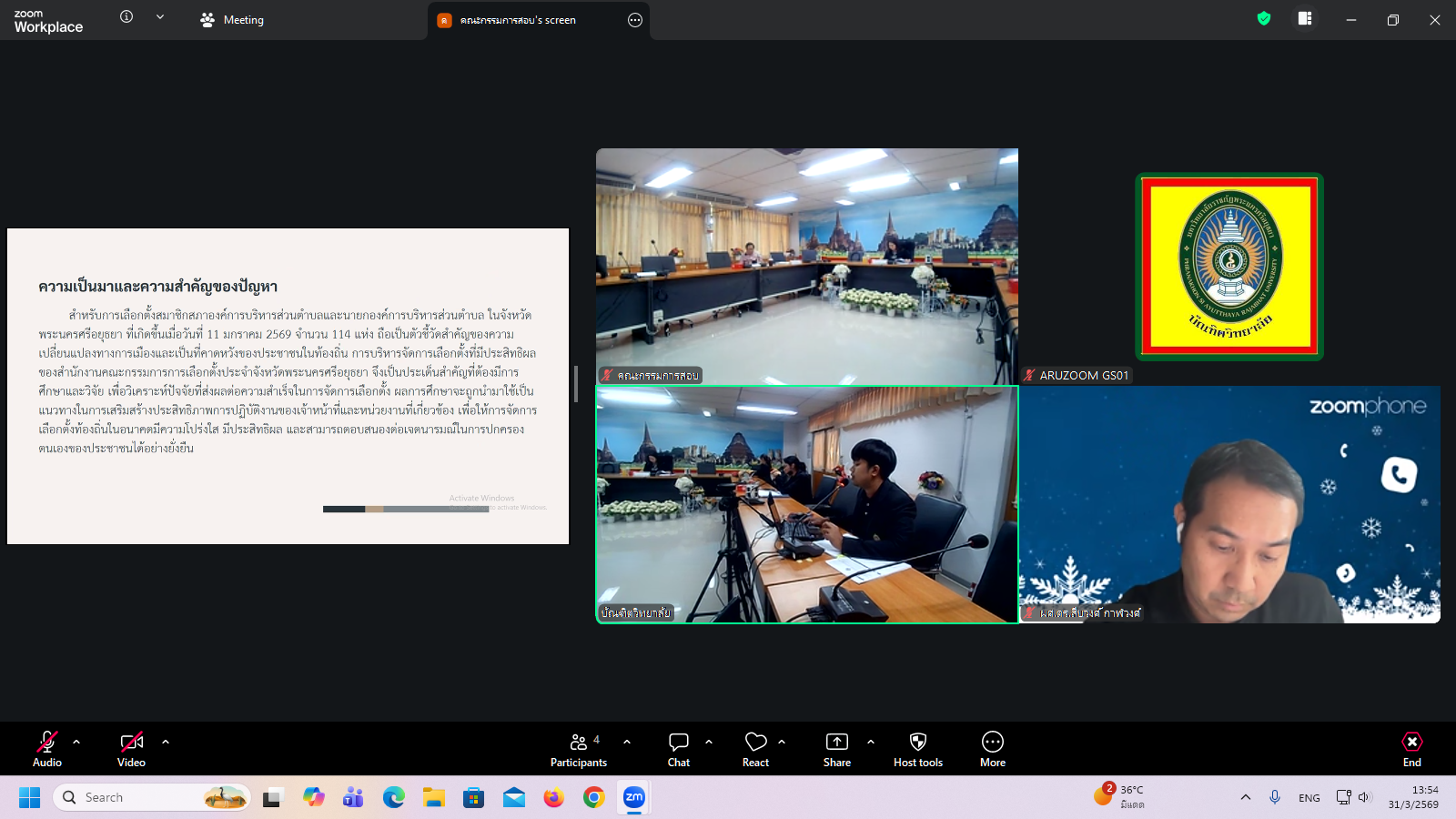The width and height of the screenshot is (1456, 819).
Task: Expand share options arrow next to Share
Action: pos(871,742)
